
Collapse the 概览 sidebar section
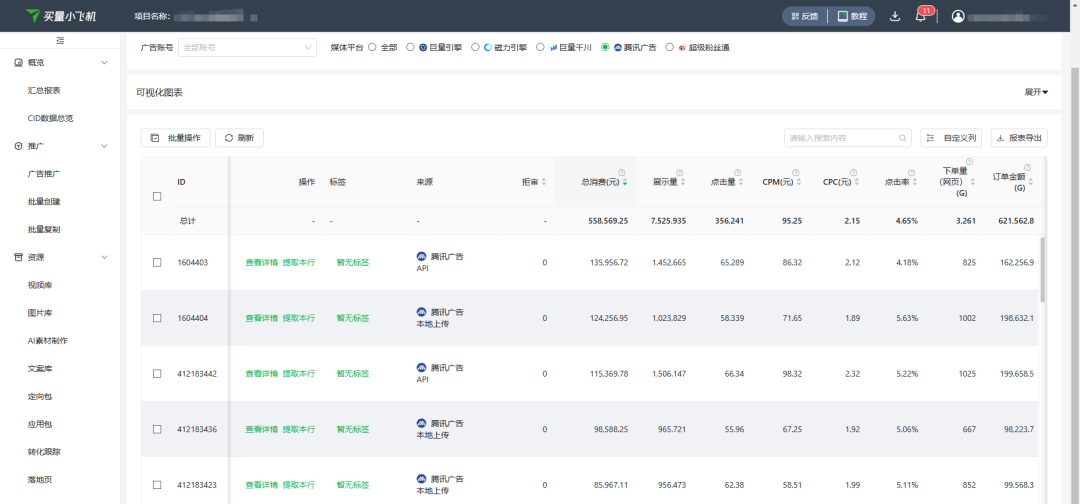point(104,63)
